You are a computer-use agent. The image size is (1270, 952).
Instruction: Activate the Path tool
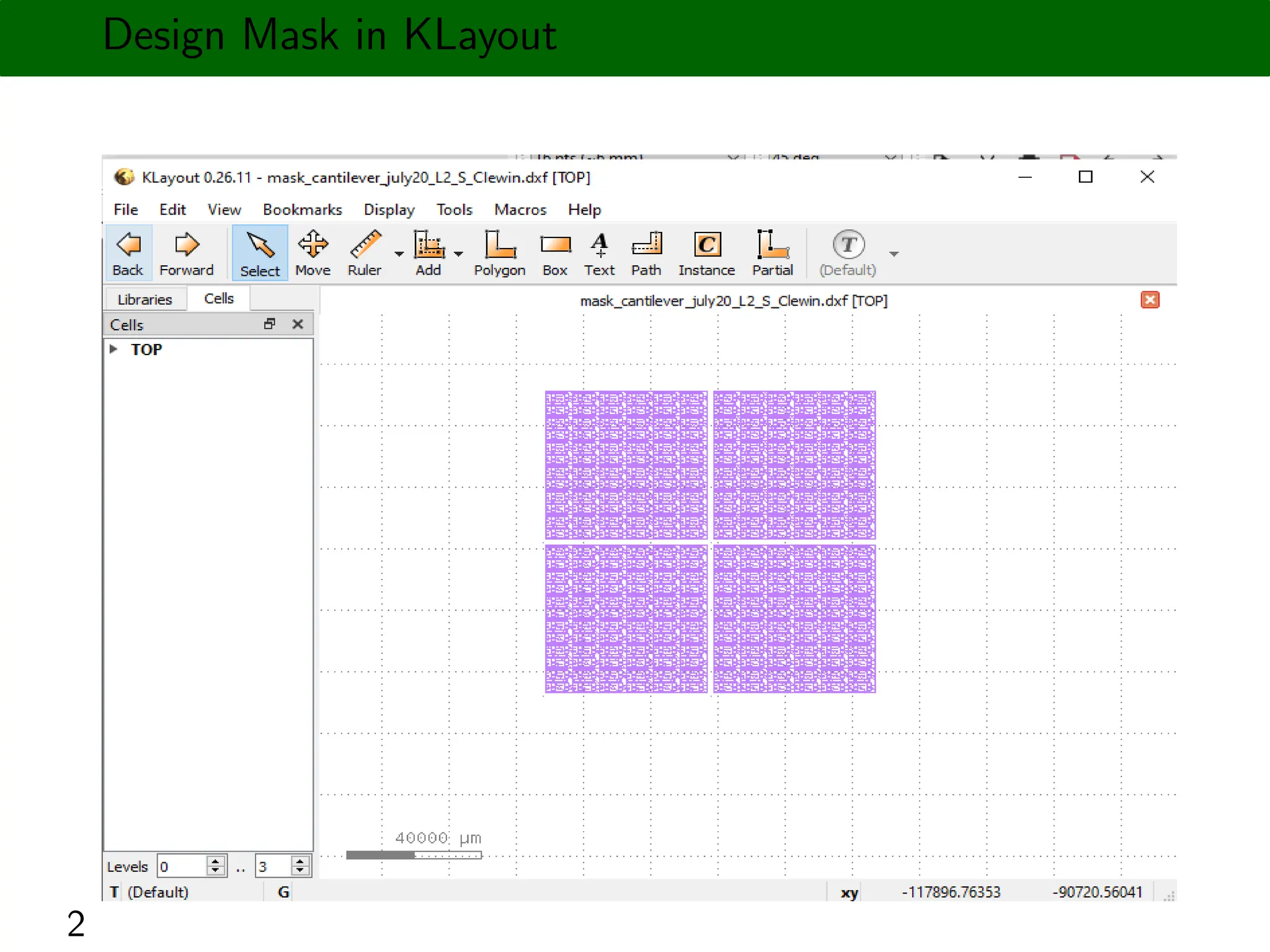coord(646,253)
